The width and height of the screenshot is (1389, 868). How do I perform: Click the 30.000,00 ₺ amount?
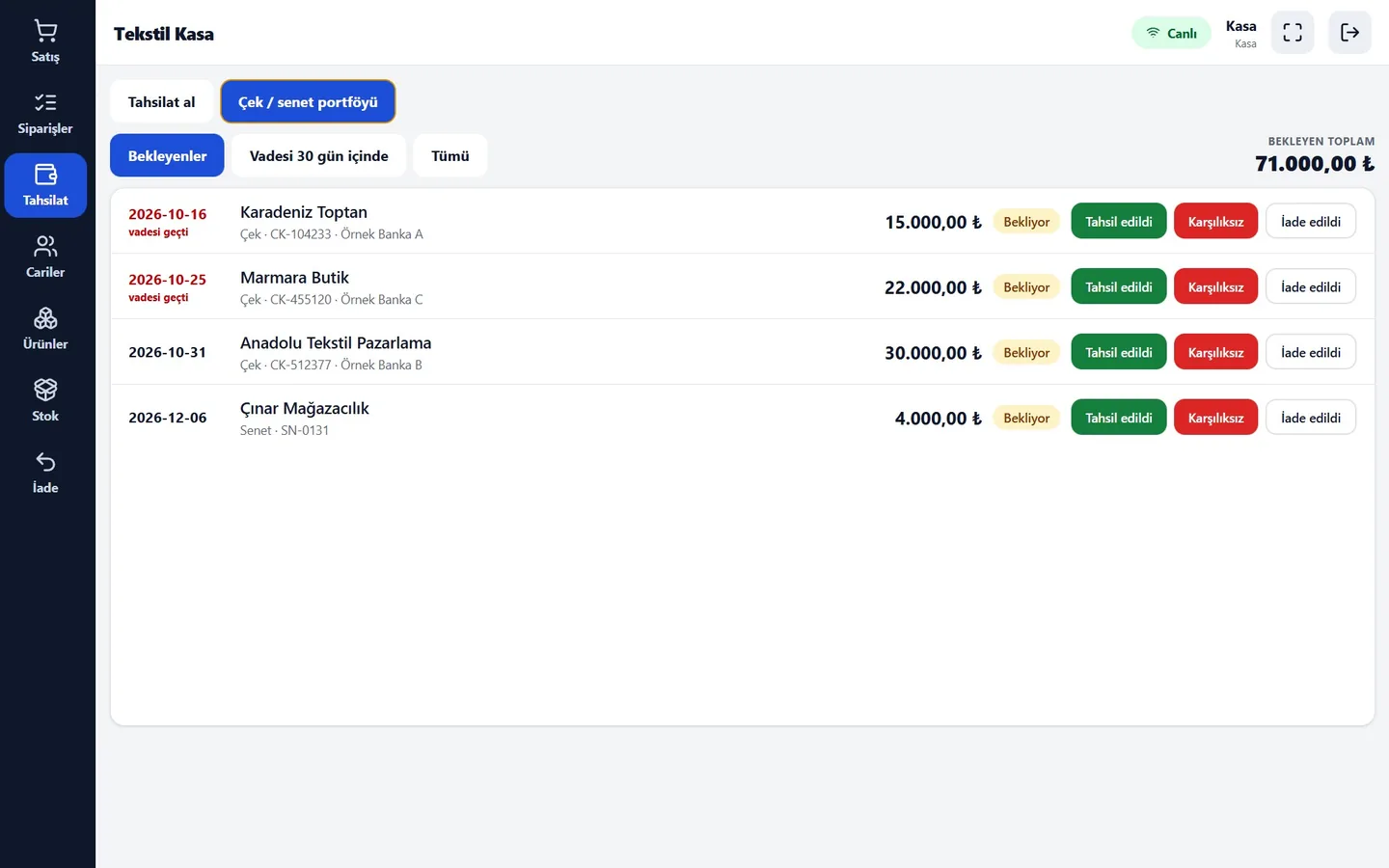pos(933,353)
